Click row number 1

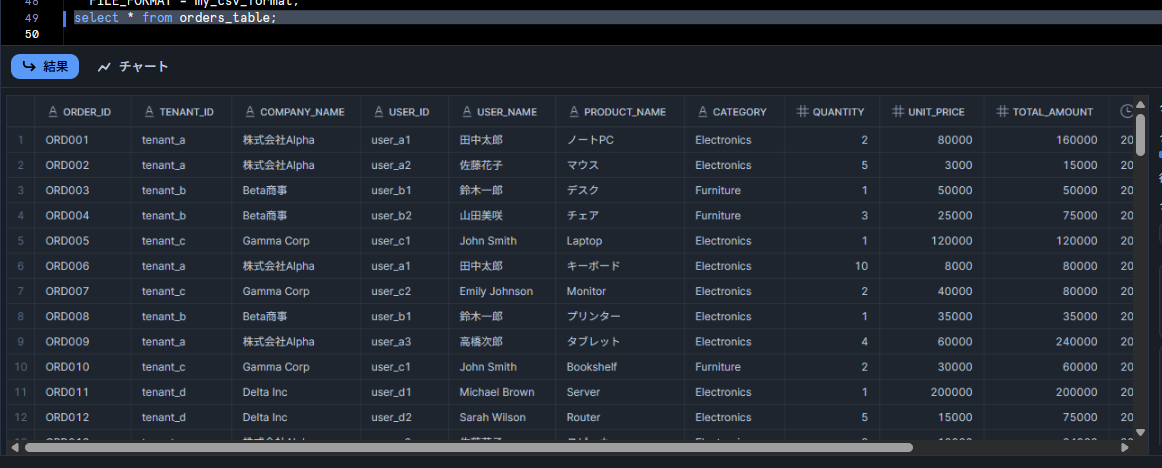click(21, 140)
